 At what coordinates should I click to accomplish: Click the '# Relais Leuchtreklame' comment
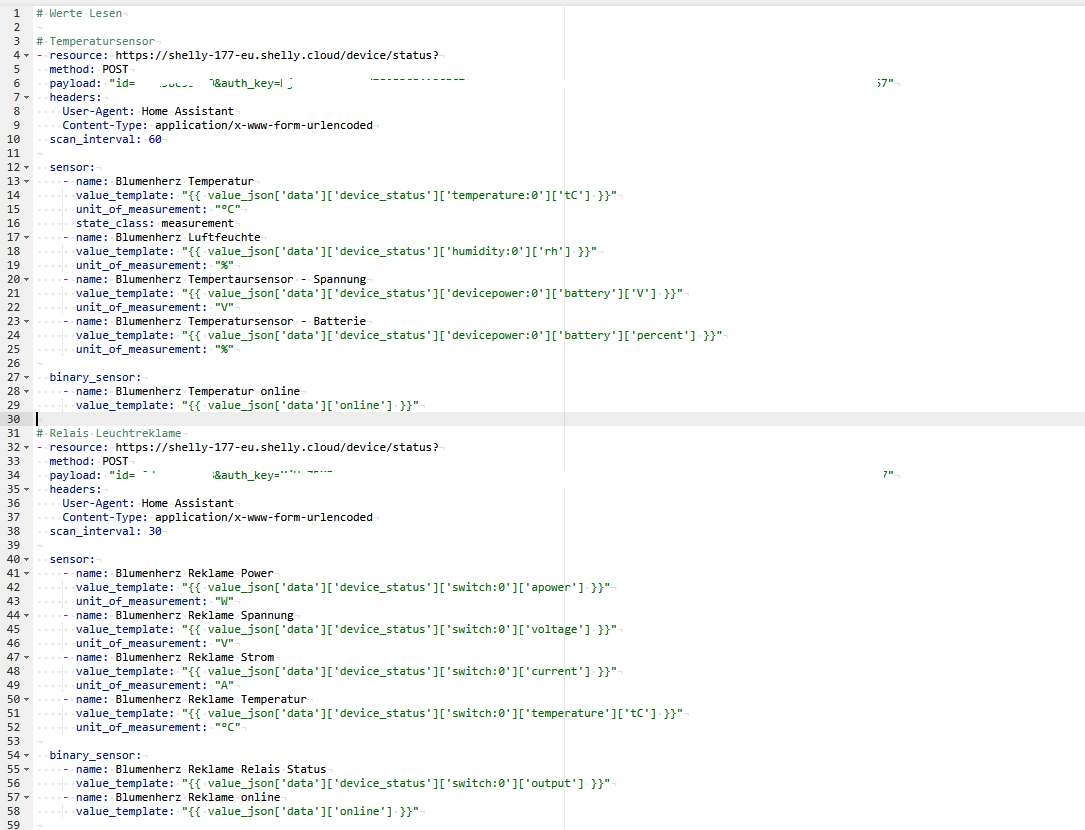coord(109,433)
